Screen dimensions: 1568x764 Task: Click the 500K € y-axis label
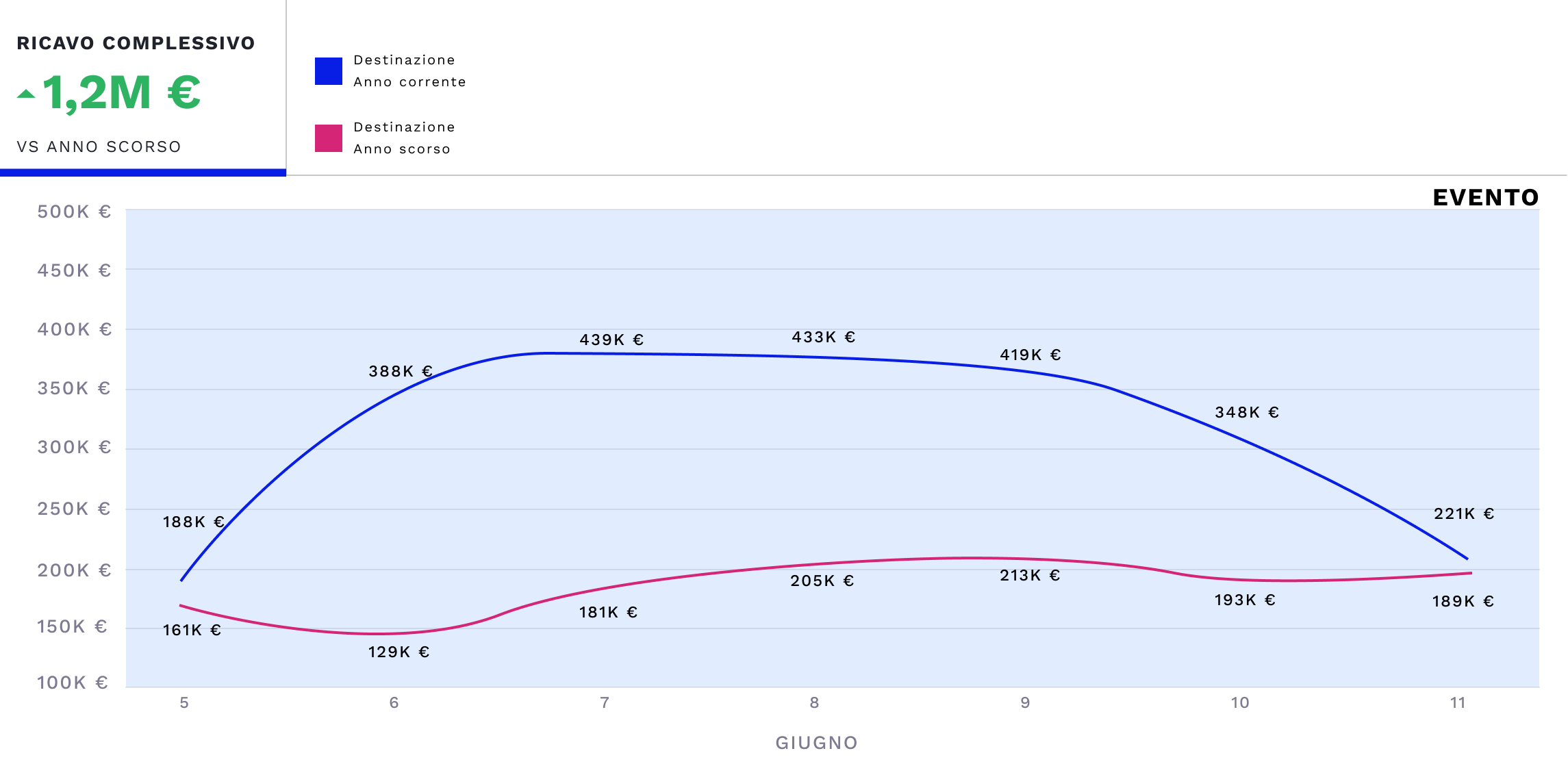[74, 212]
